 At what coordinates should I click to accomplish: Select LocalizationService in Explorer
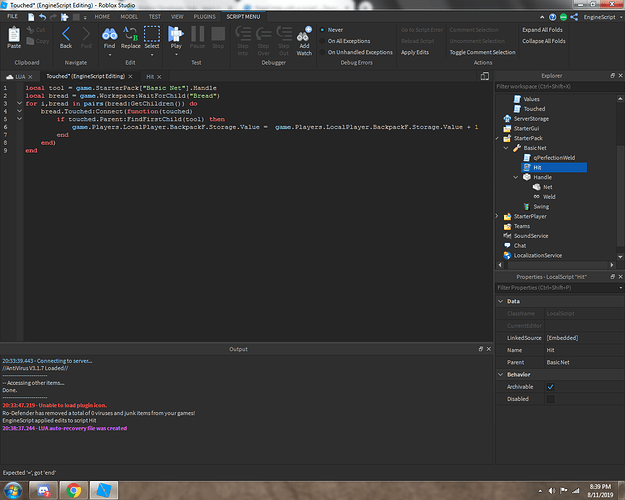pyautogui.click(x=537, y=255)
